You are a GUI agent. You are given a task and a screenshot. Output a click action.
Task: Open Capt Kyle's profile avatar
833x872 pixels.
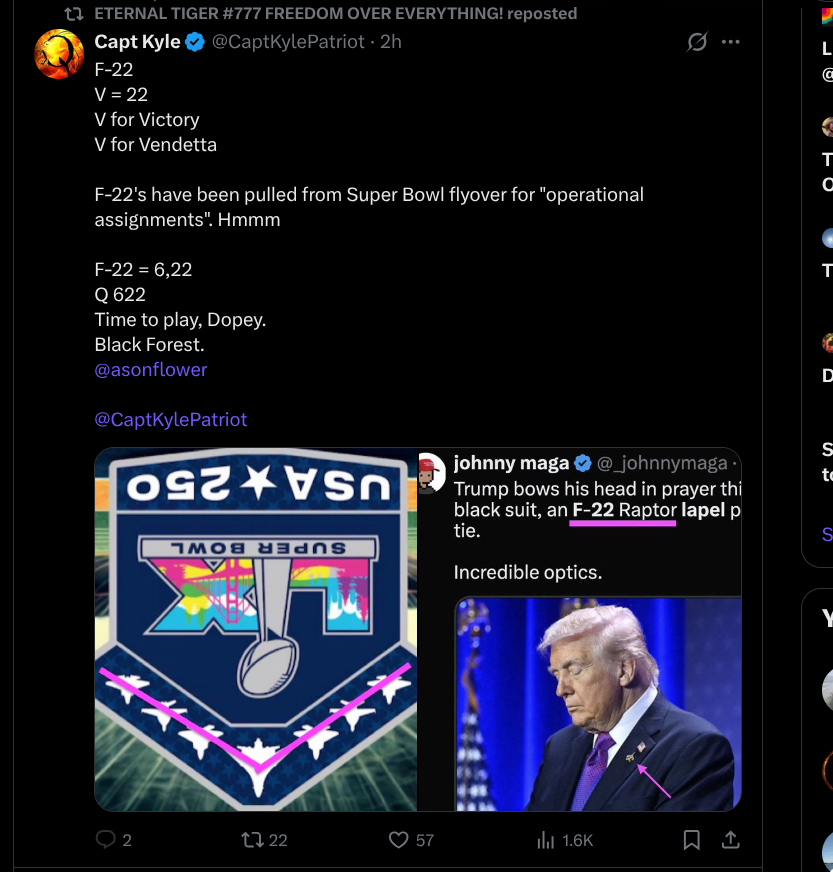coord(59,54)
